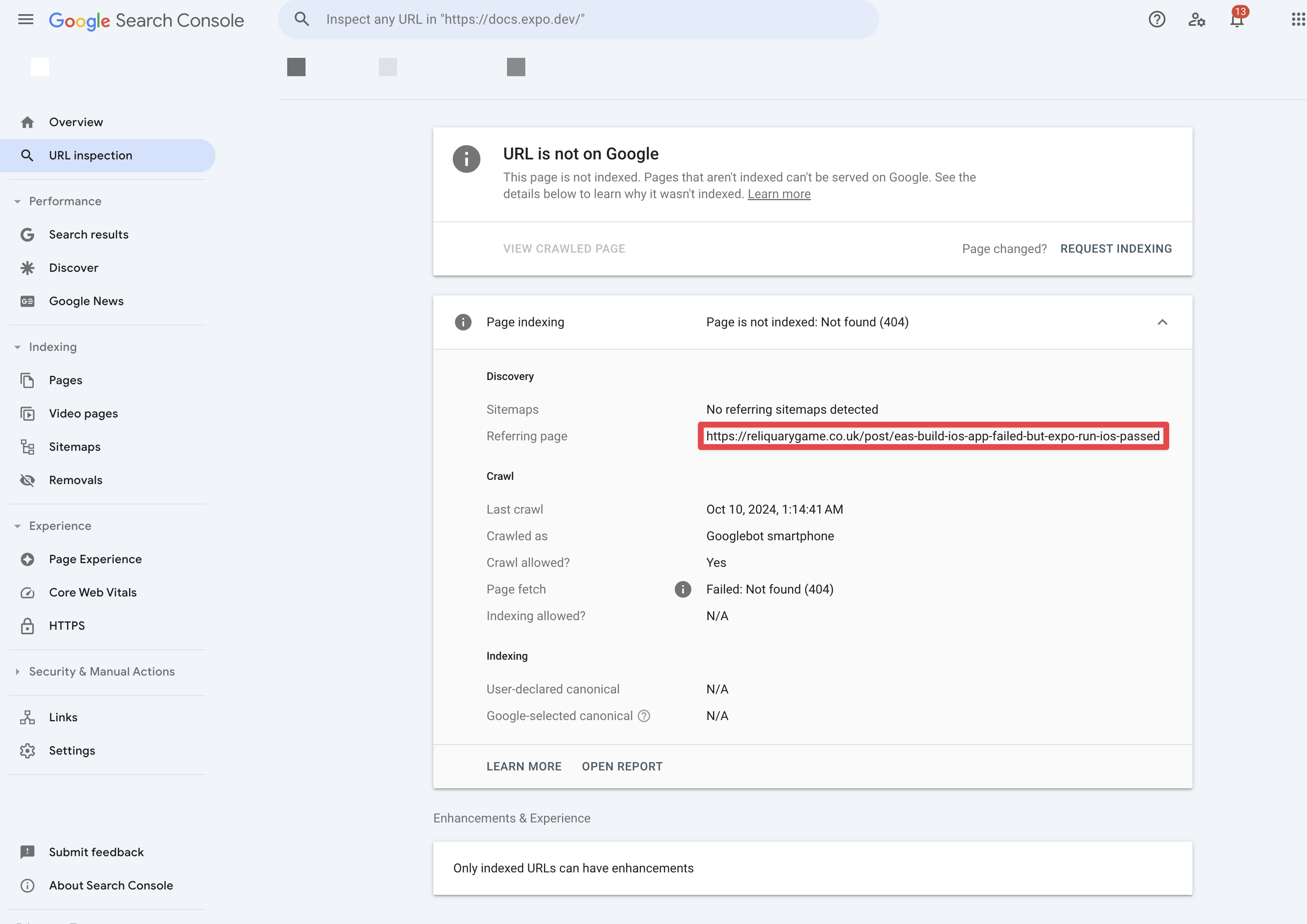This screenshot has height=924, width=1307.
Task: Click the Removals eye-slash icon in the sidebar
Action: click(27, 480)
